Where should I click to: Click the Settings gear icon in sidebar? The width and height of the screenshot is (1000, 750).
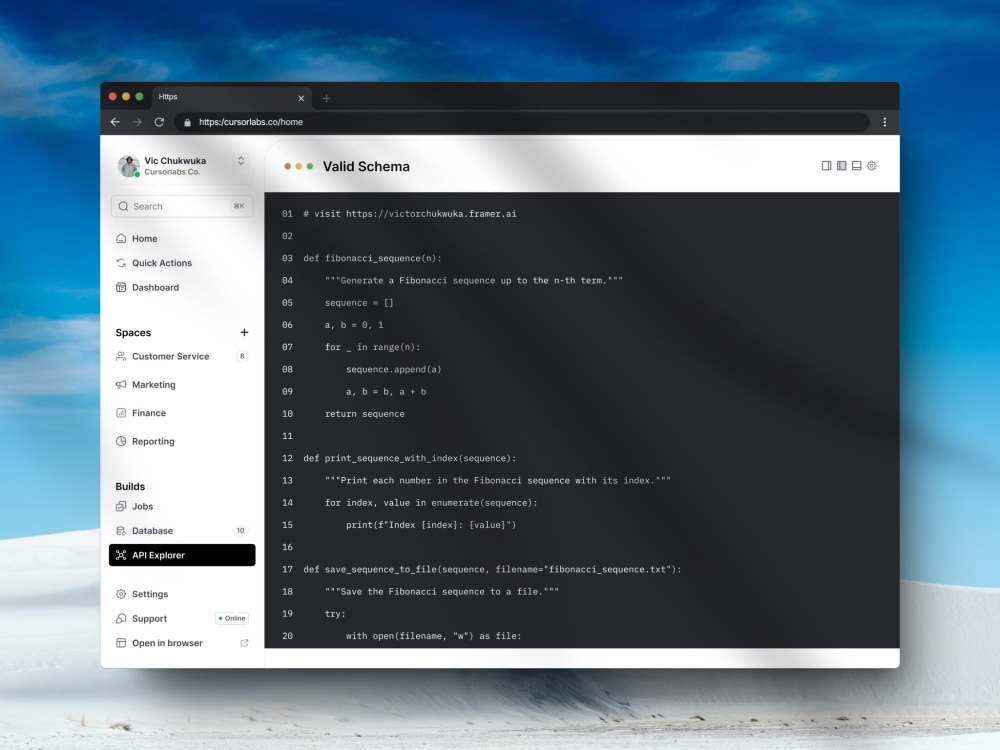coord(121,594)
